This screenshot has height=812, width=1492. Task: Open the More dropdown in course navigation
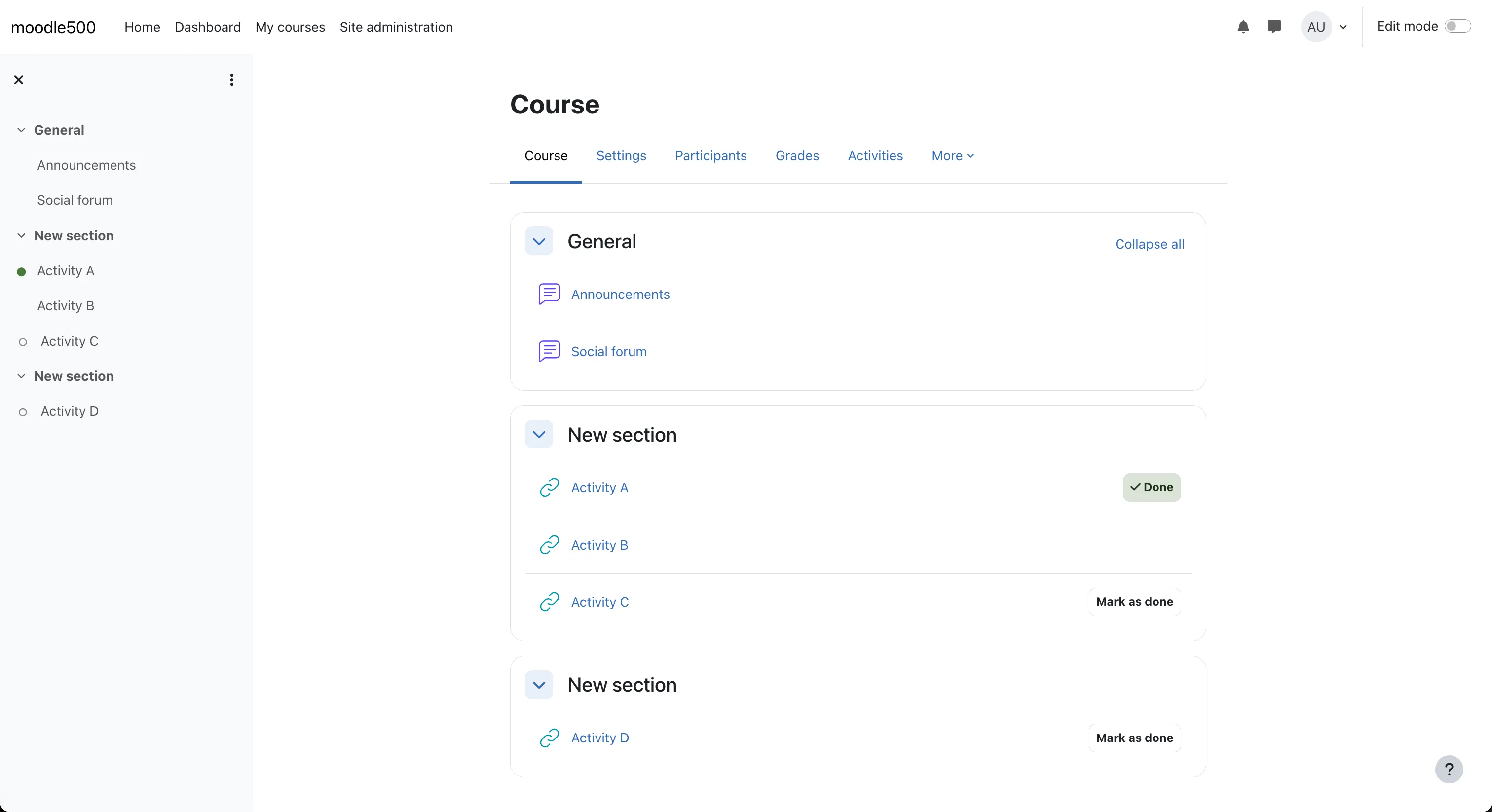pos(952,156)
